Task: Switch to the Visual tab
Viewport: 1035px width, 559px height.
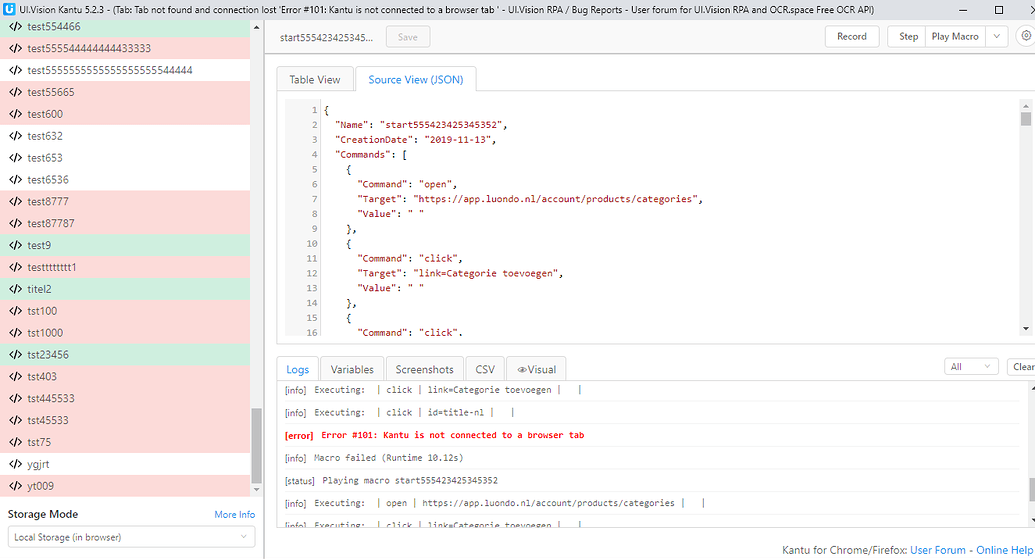Action: pos(536,369)
